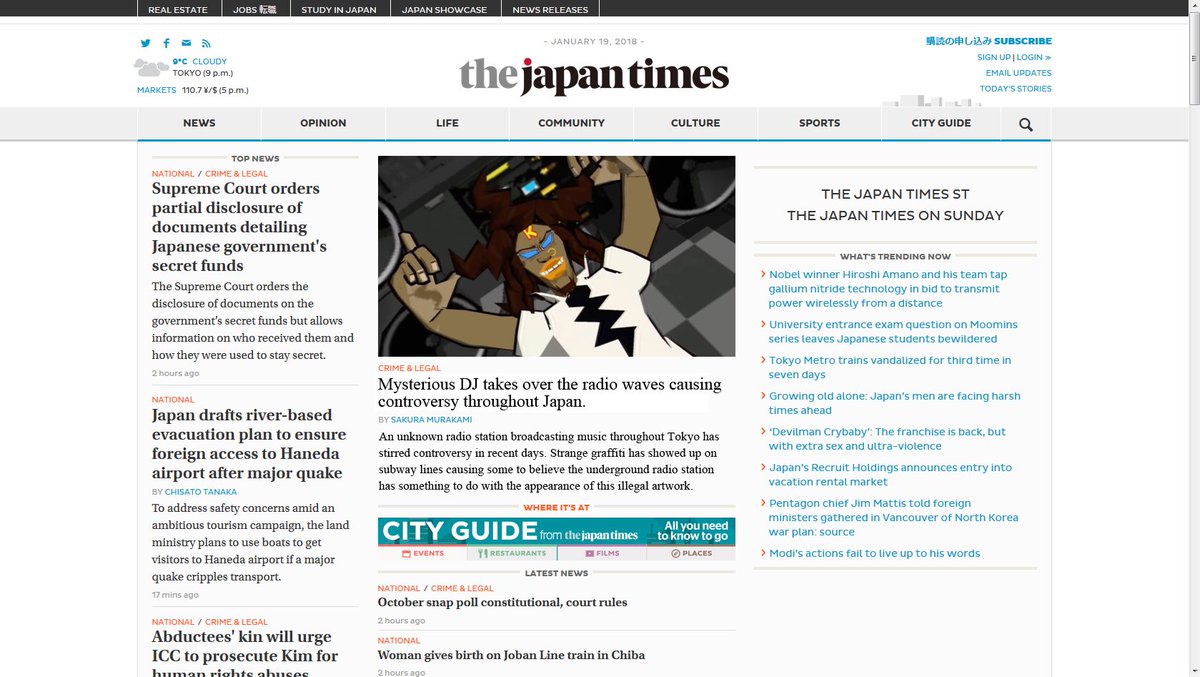Open Haneda airport evacuation plan headline
Viewport: 1200px width, 677px height.
(x=249, y=444)
